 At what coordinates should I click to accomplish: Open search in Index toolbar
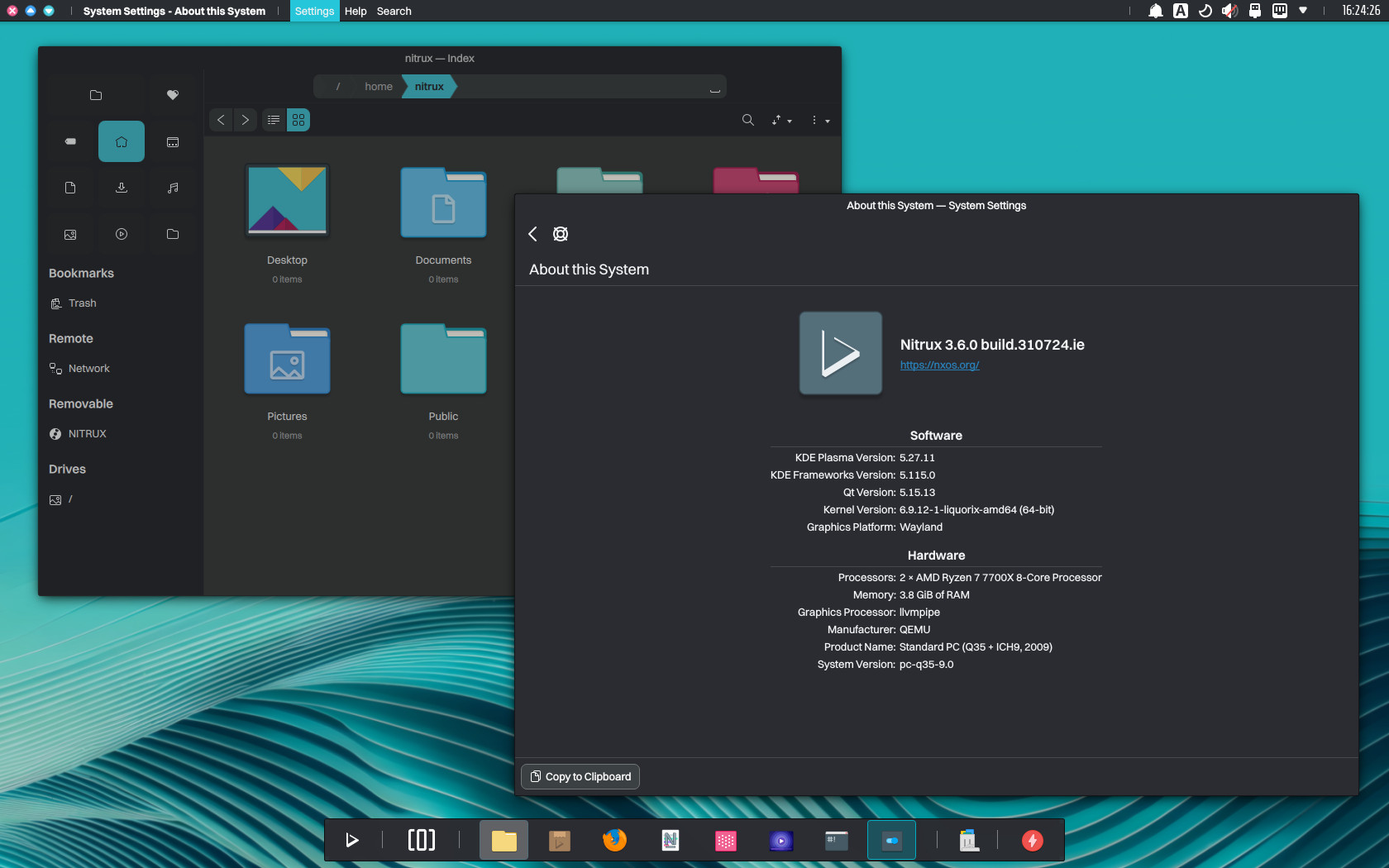click(747, 120)
